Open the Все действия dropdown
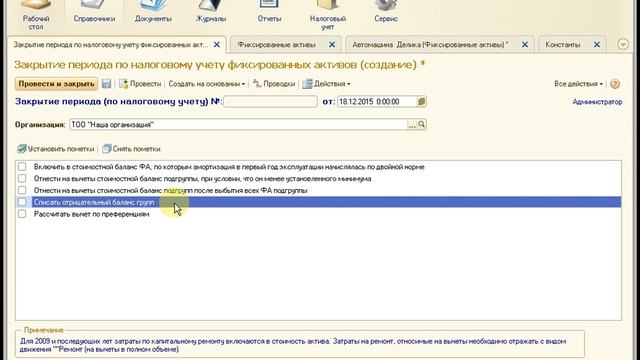640x360 pixels. point(578,84)
